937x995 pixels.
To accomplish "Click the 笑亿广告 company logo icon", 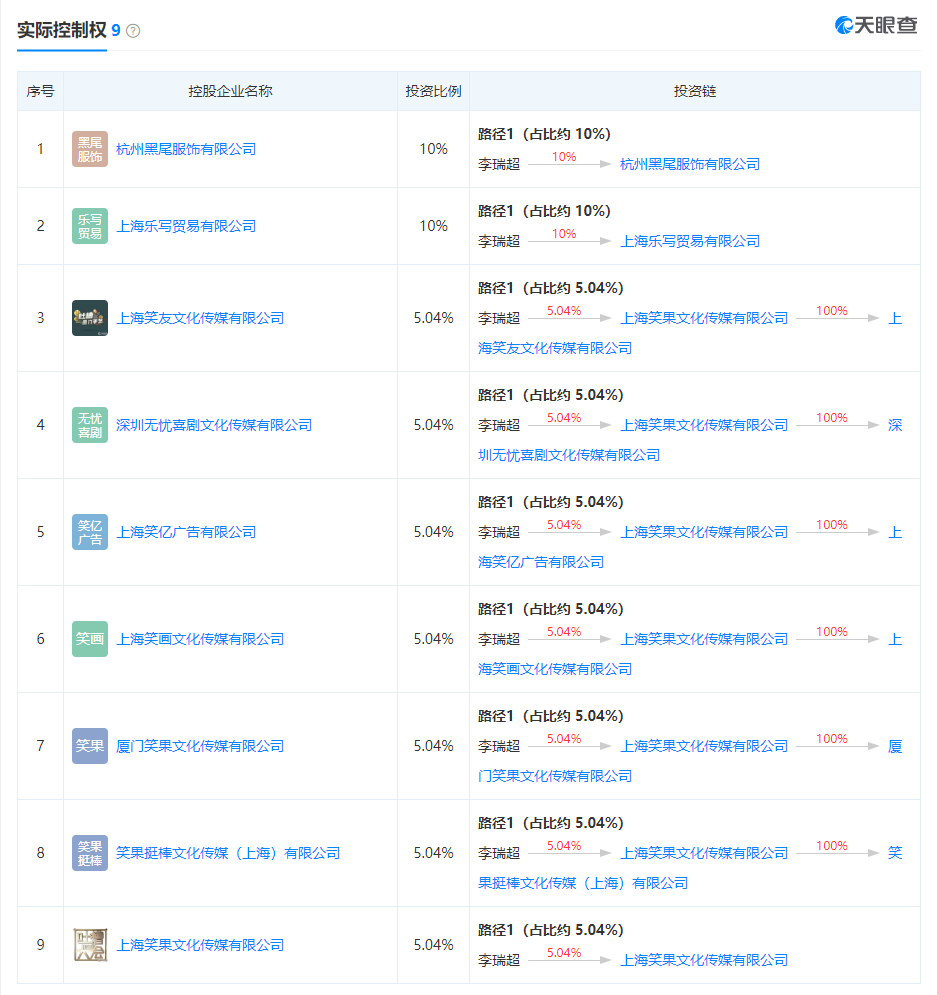I will click(x=90, y=532).
